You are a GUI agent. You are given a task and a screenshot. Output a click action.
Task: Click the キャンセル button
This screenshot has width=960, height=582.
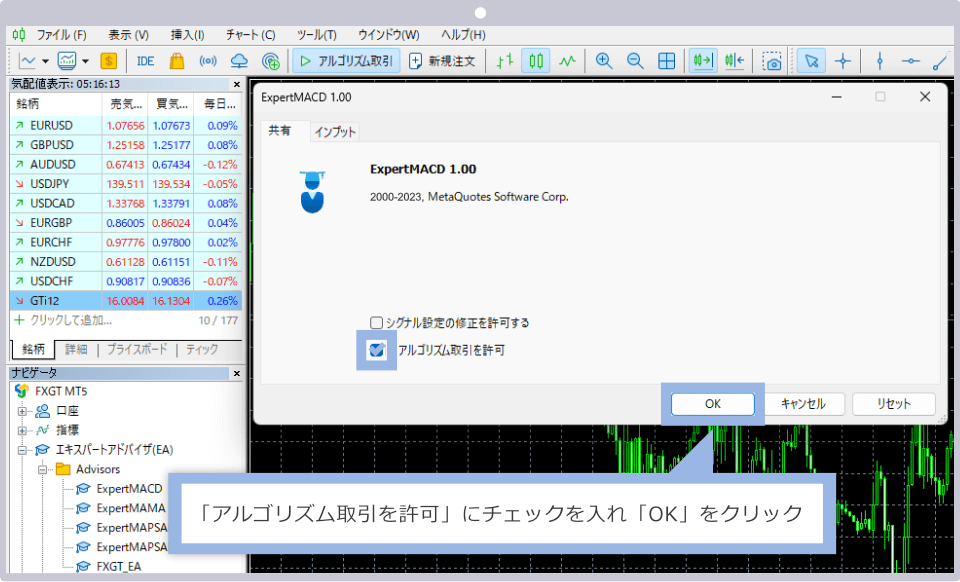click(x=803, y=404)
